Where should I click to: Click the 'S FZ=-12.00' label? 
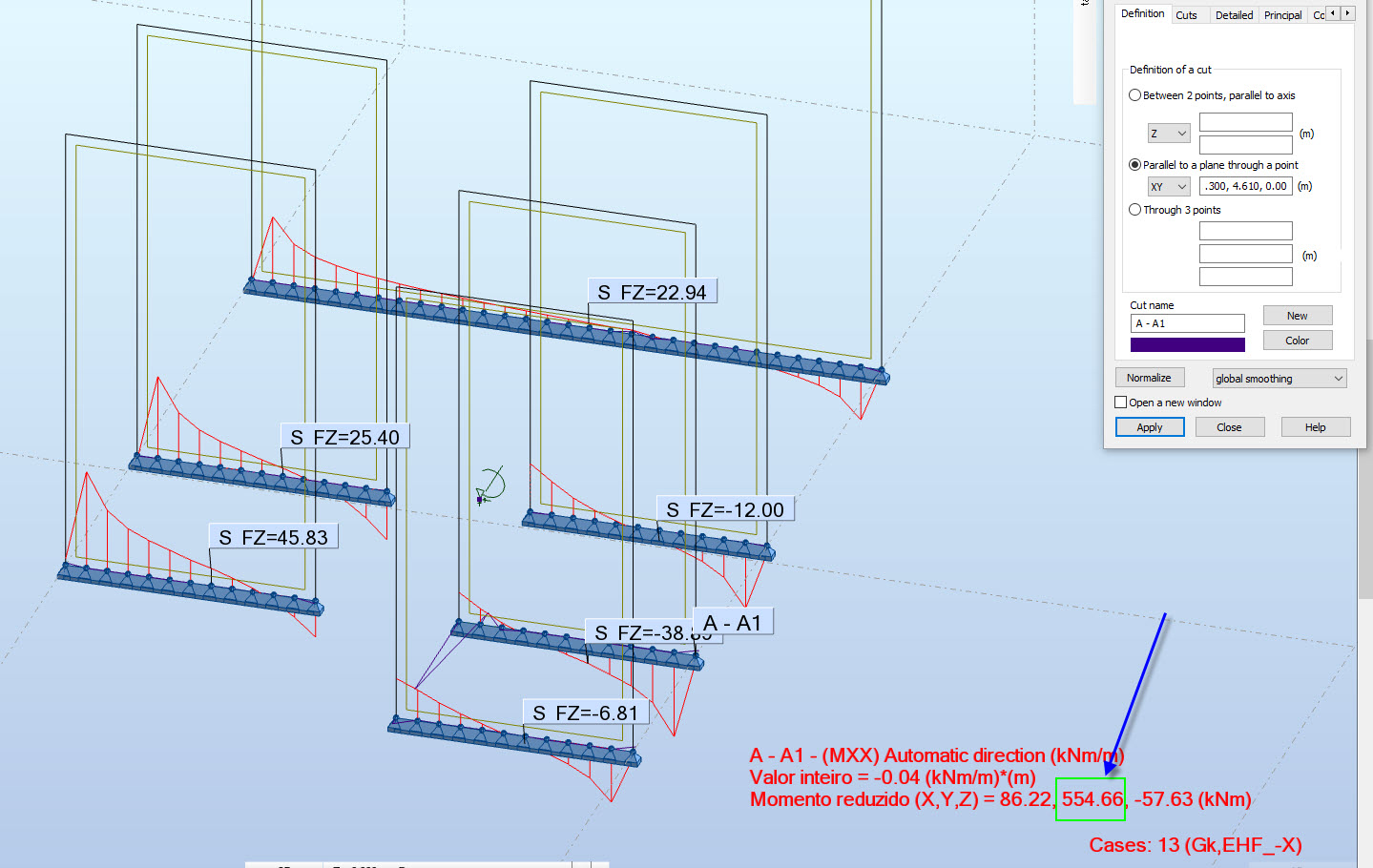pos(725,509)
